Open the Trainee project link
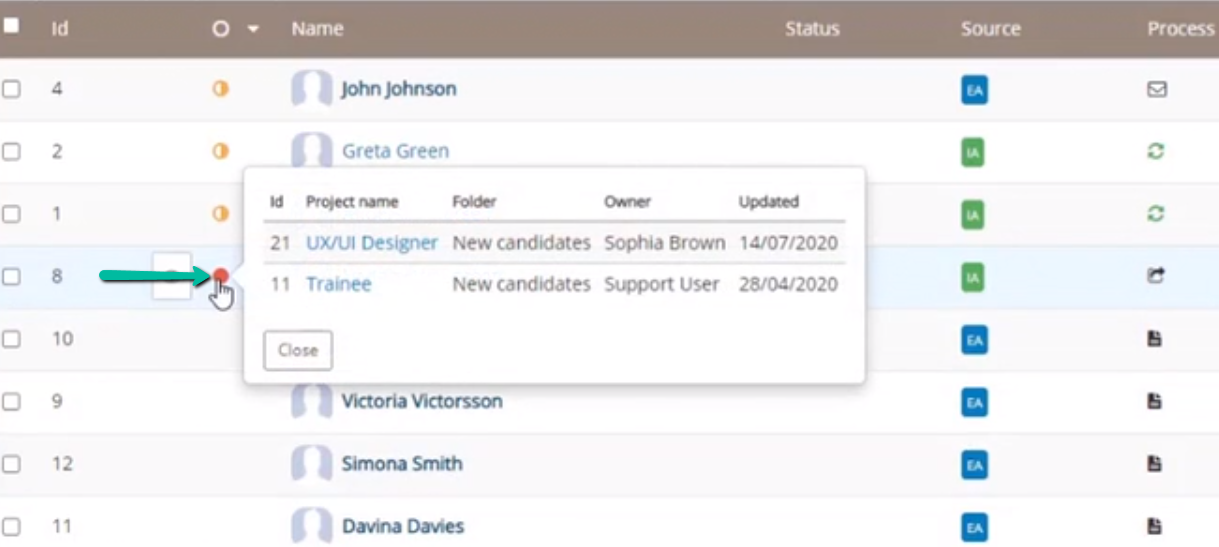This screenshot has height=547, width=1219. pyautogui.click(x=339, y=284)
